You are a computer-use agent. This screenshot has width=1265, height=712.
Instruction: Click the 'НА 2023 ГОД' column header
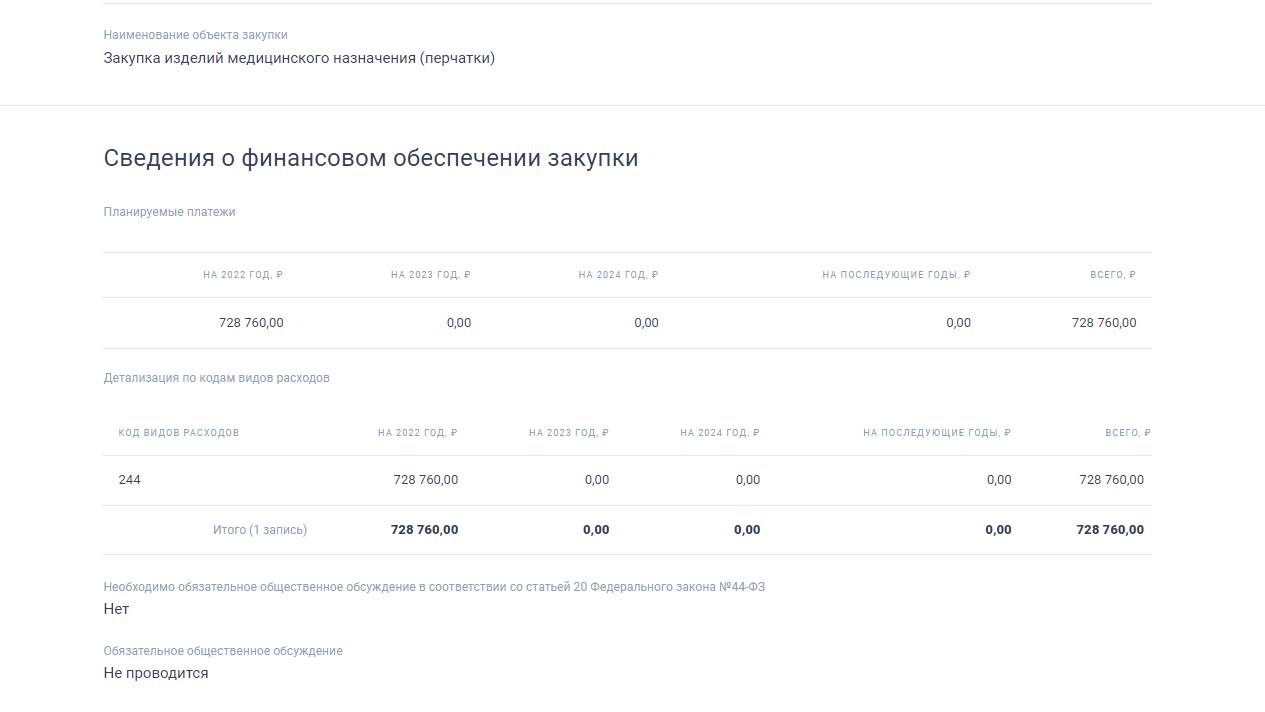[x=429, y=273]
